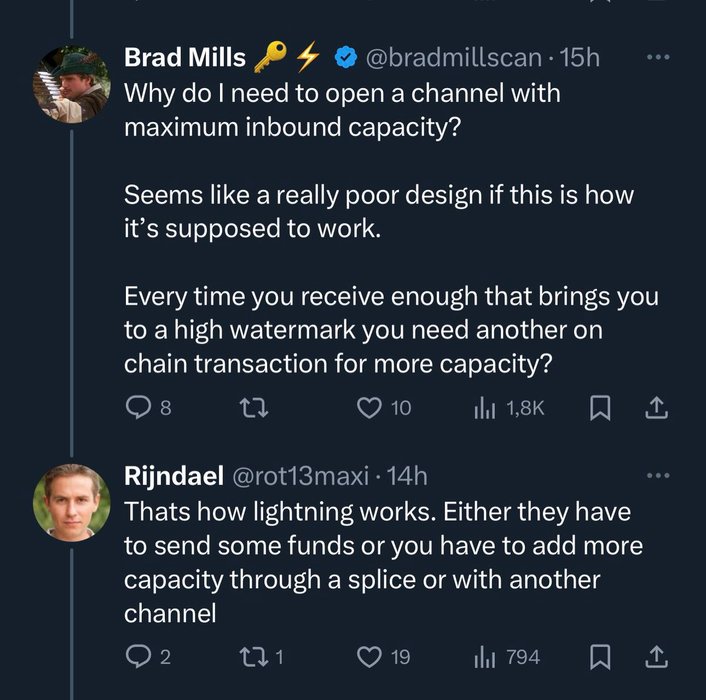Image resolution: width=706 pixels, height=700 pixels.
Task: Share Brad Mills' tweet
Action: (657, 408)
